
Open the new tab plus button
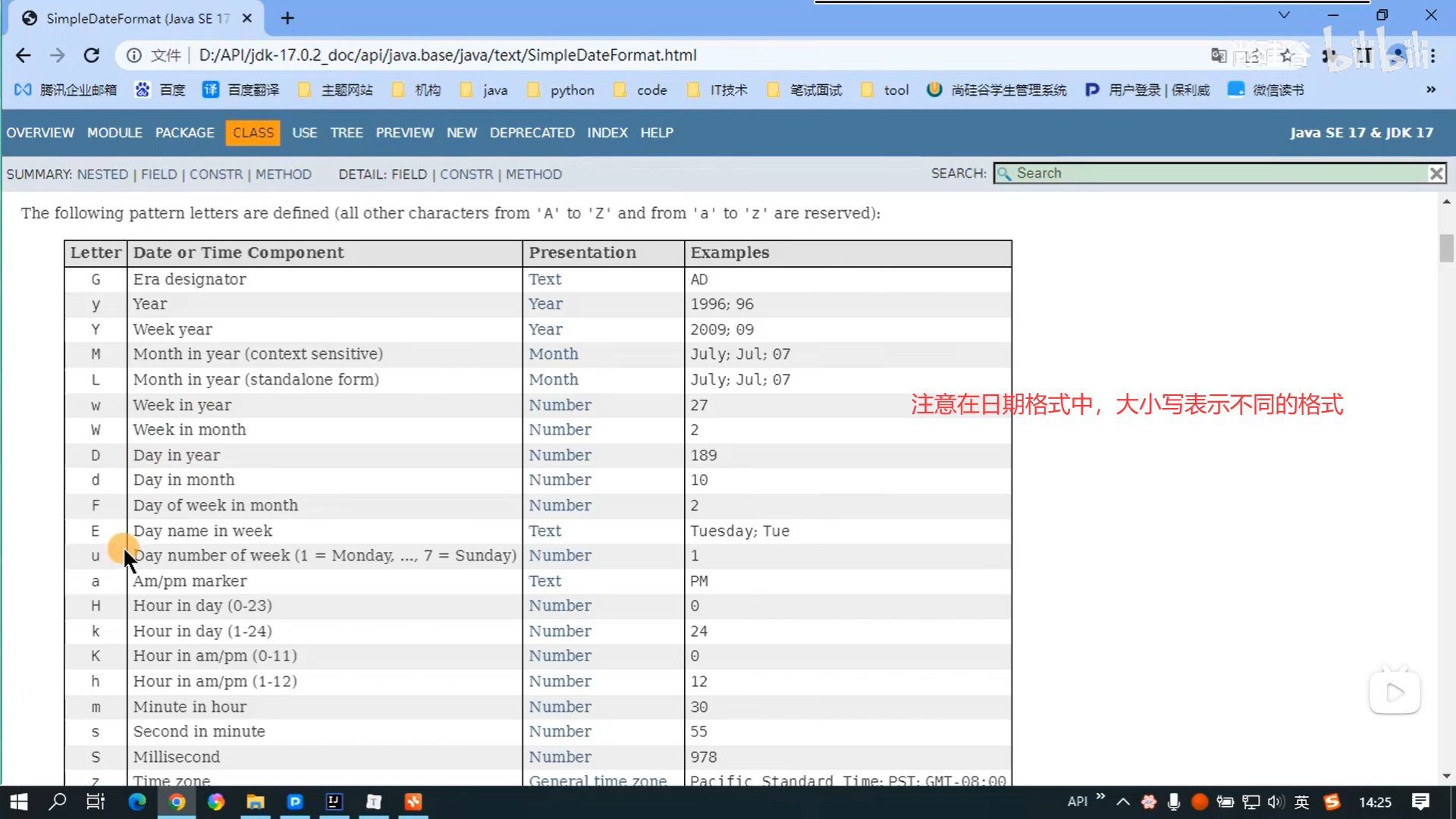pyautogui.click(x=287, y=18)
